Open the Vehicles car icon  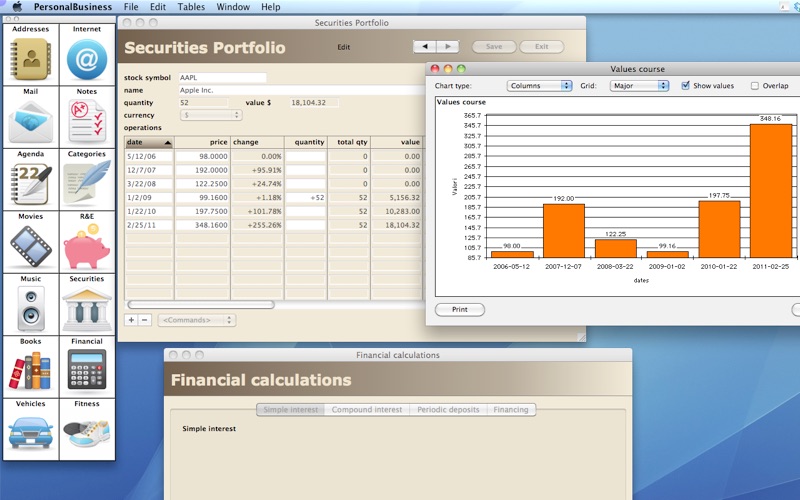(31, 432)
